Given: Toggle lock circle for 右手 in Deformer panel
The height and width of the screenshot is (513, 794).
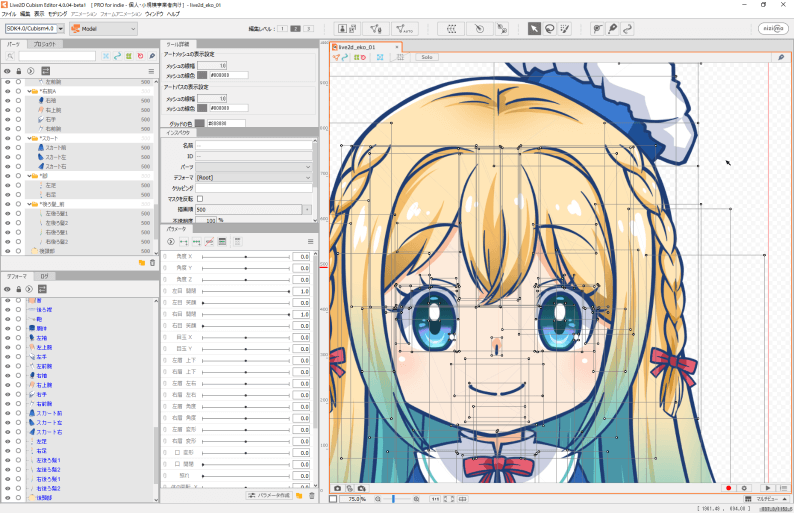Looking at the screenshot, I should pos(19,394).
